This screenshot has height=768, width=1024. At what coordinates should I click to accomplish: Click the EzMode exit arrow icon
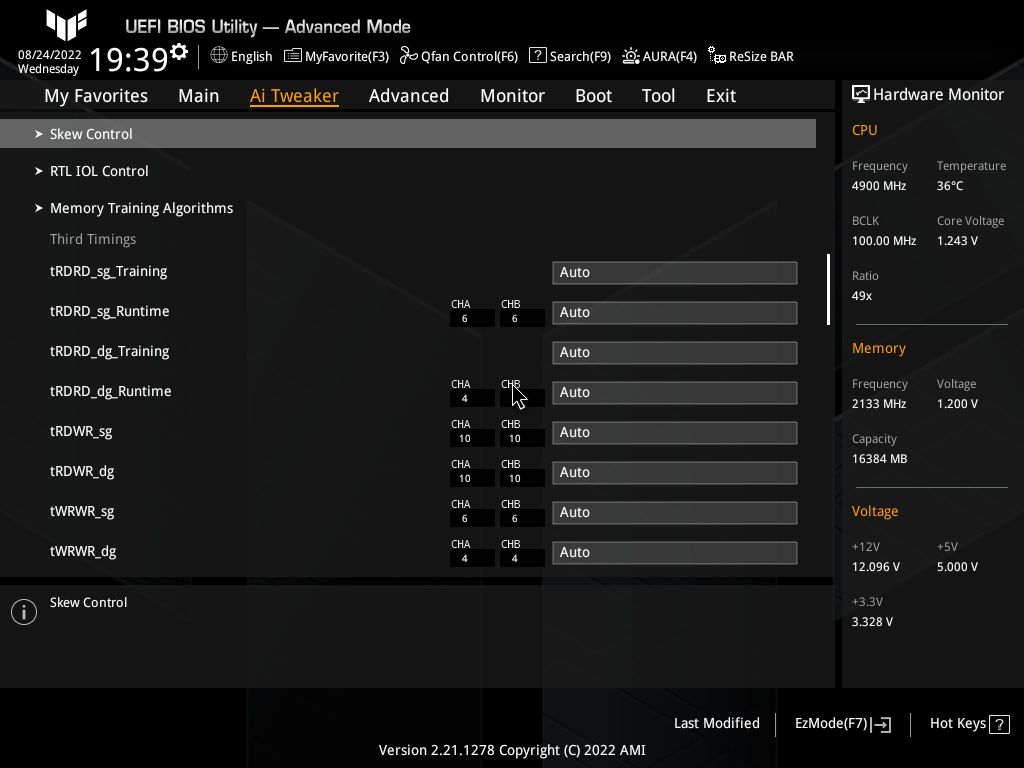click(881, 724)
